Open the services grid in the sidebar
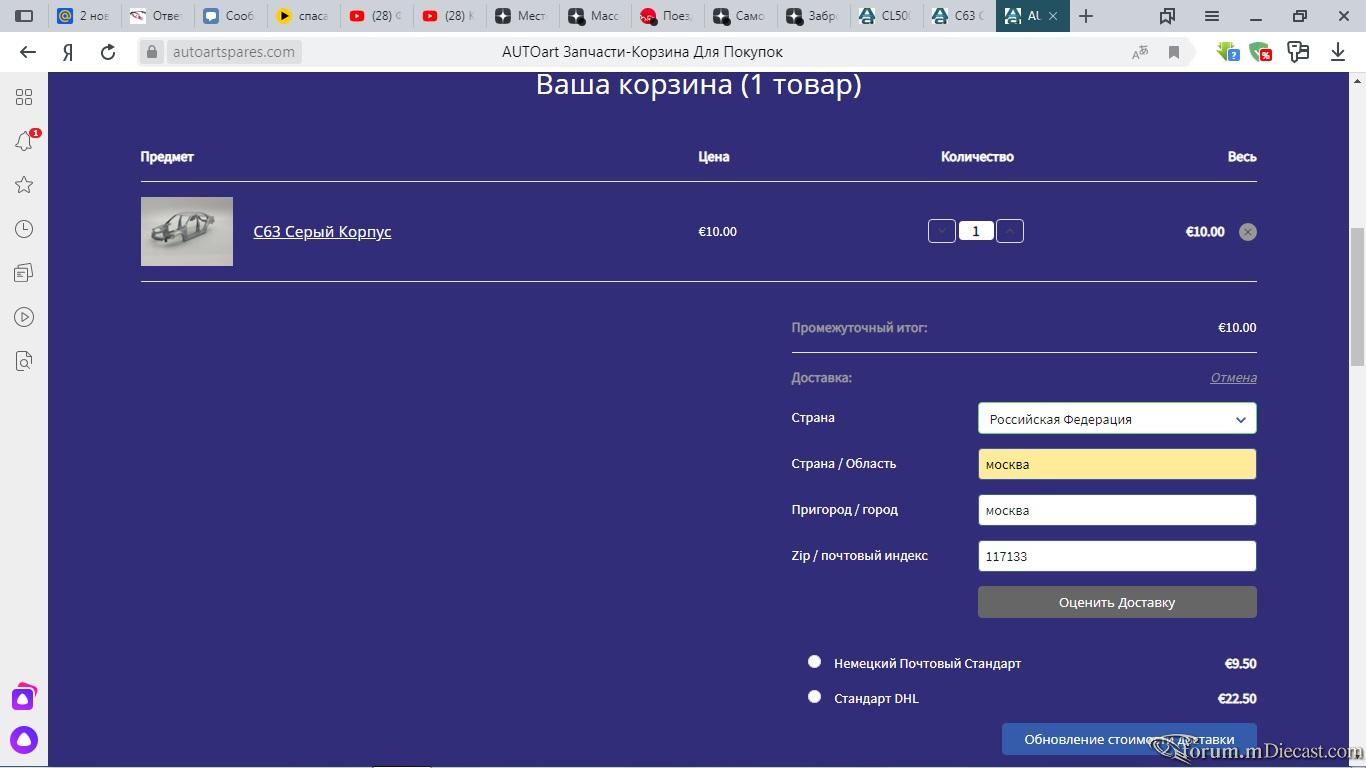1366x768 pixels. pyautogui.click(x=24, y=97)
